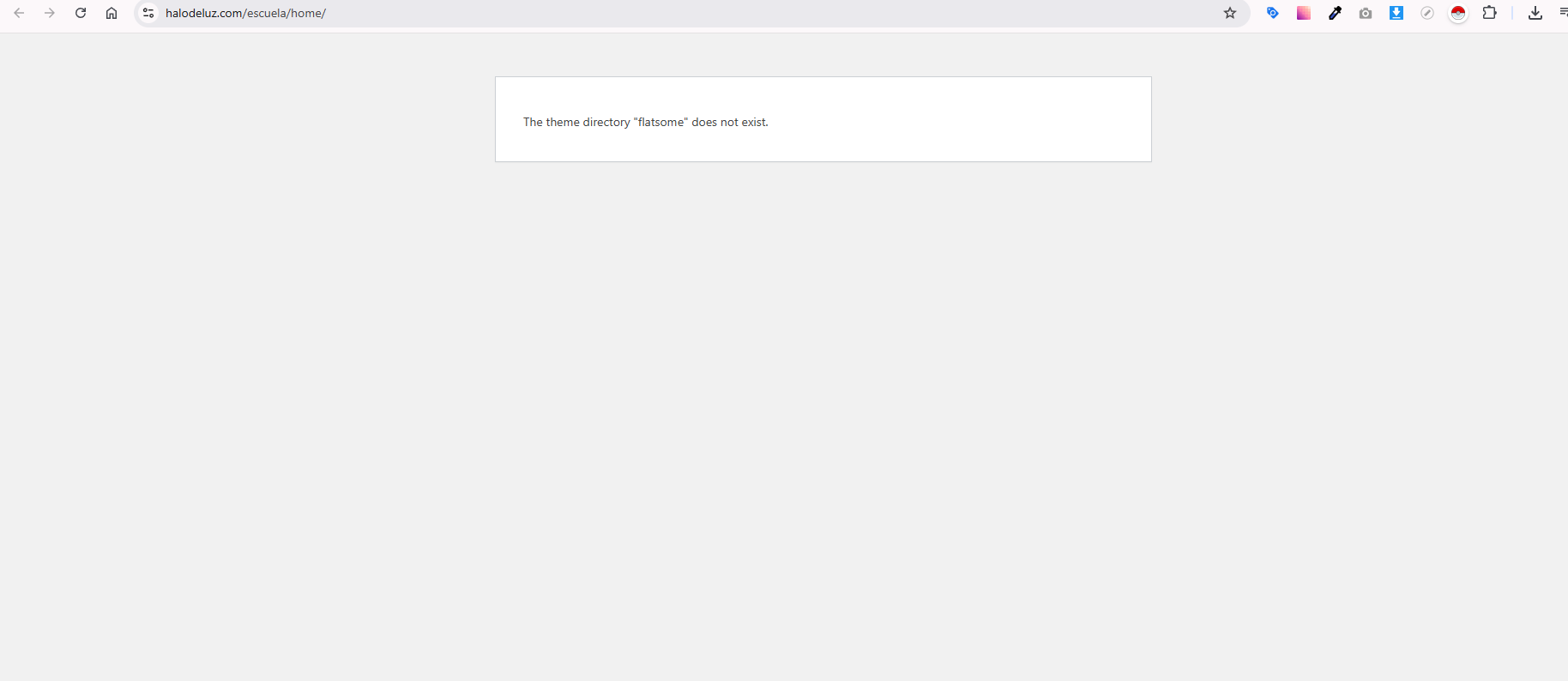Open the camera screenshot extension

[x=1366, y=13]
